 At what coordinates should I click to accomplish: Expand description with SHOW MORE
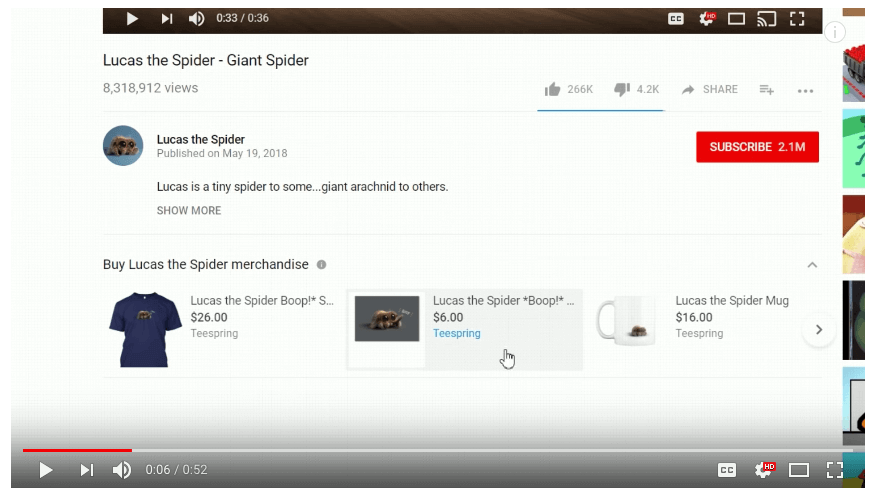[189, 211]
